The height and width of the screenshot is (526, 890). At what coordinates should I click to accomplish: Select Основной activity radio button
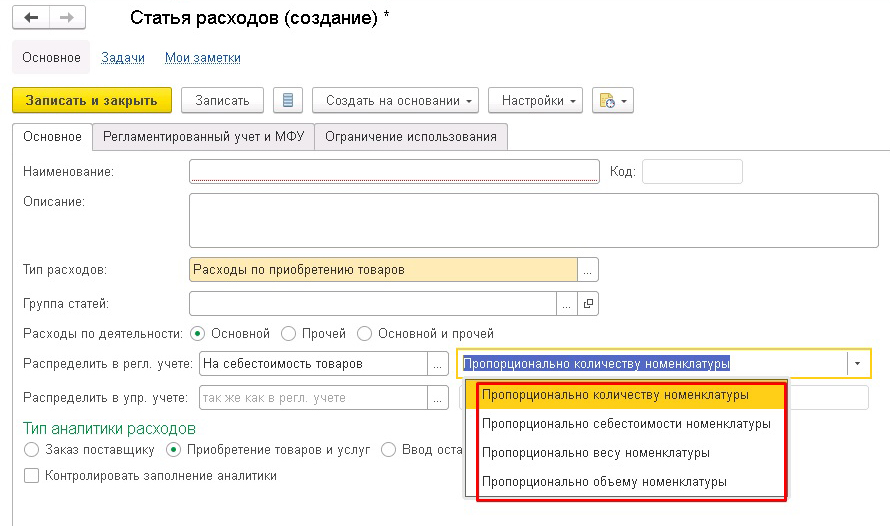pyautogui.click(x=198, y=334)
